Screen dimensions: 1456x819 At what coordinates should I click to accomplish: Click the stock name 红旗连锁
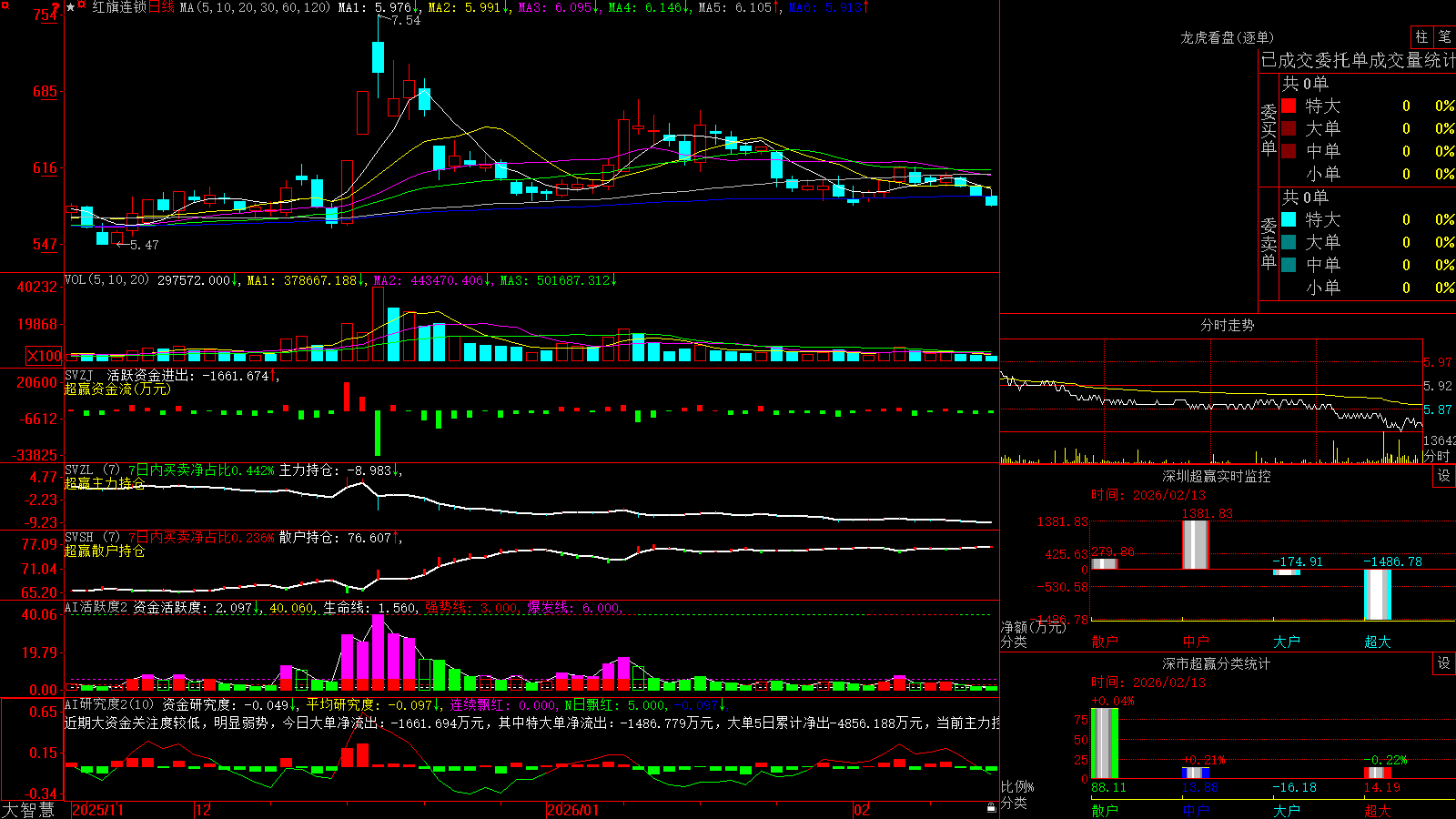(x=119, y=7)
